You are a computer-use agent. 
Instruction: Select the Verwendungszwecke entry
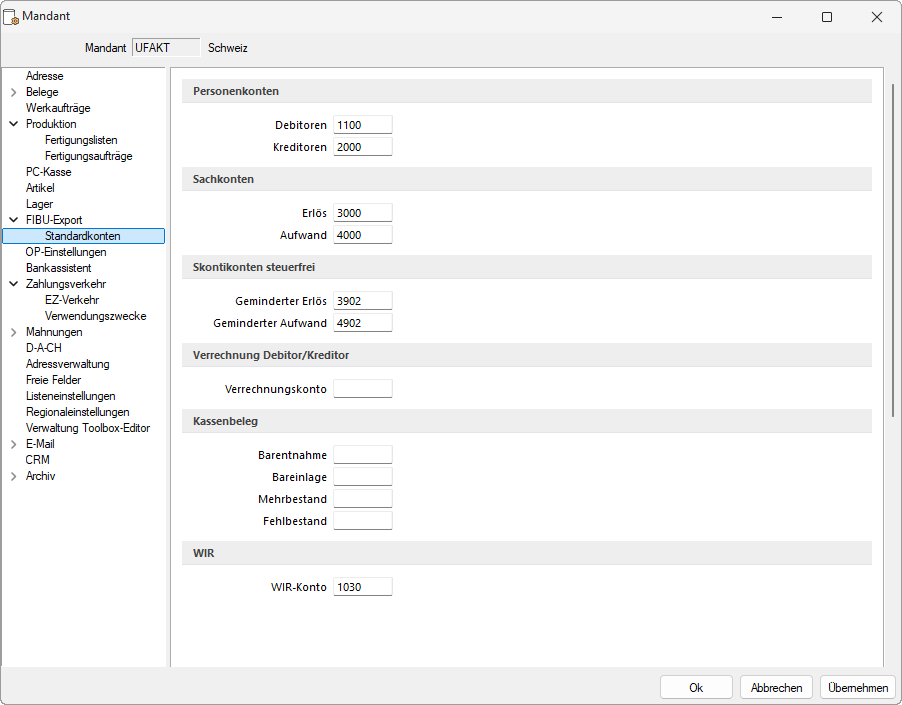95,316
